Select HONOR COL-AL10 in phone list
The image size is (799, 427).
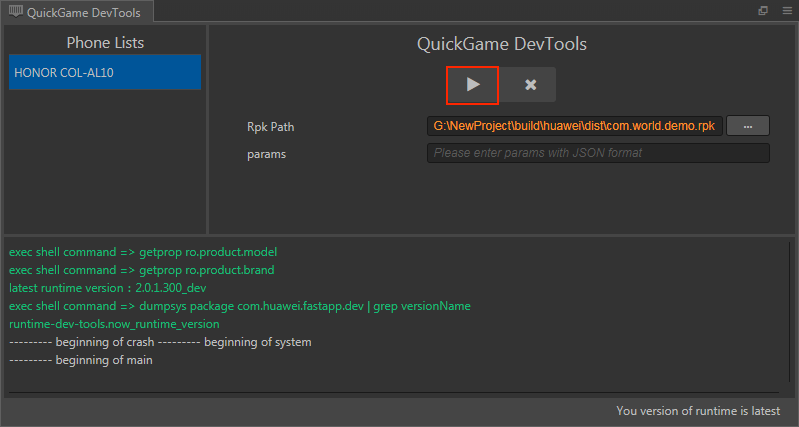click(105, 72)
